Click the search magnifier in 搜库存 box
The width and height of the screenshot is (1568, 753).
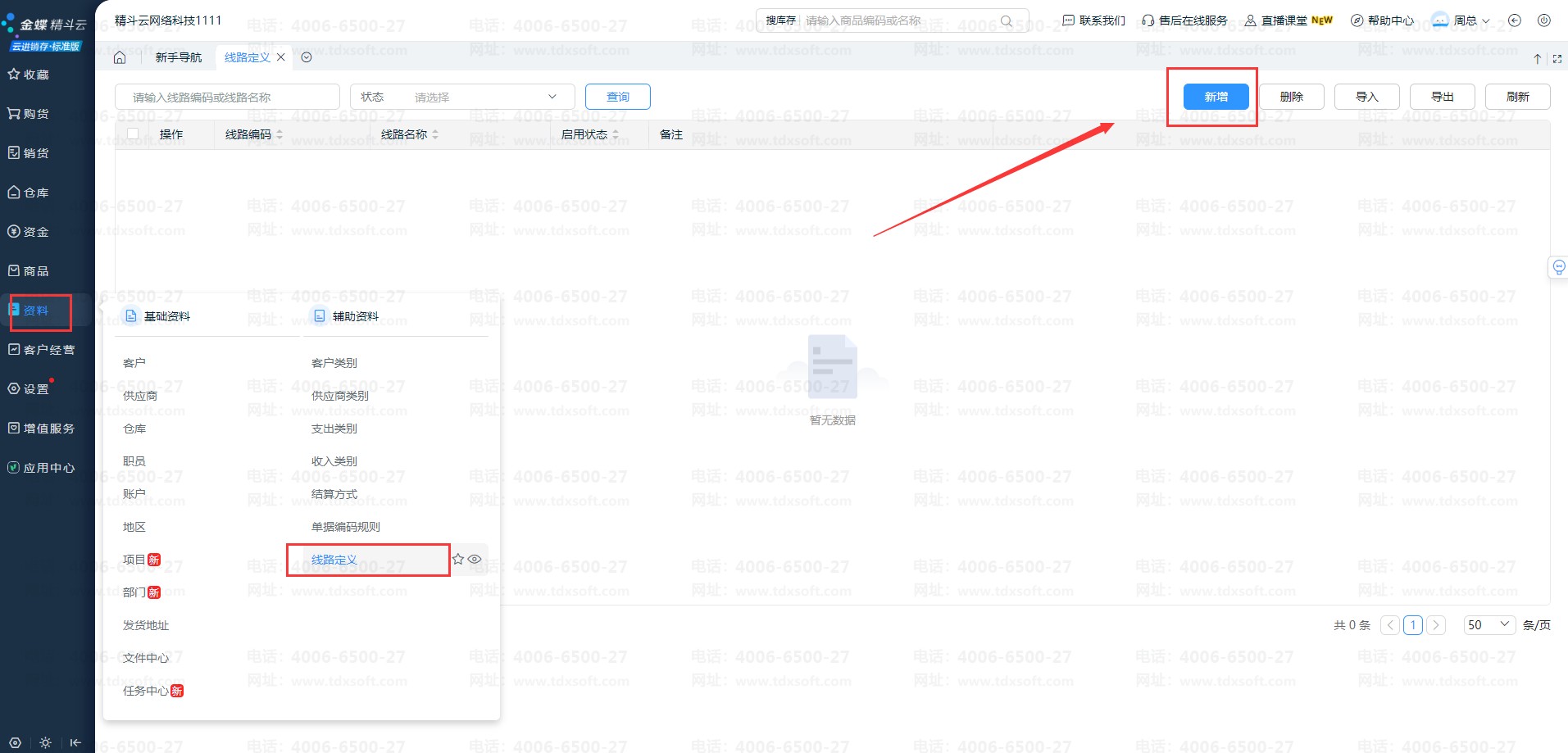(x=1007, y=20)
